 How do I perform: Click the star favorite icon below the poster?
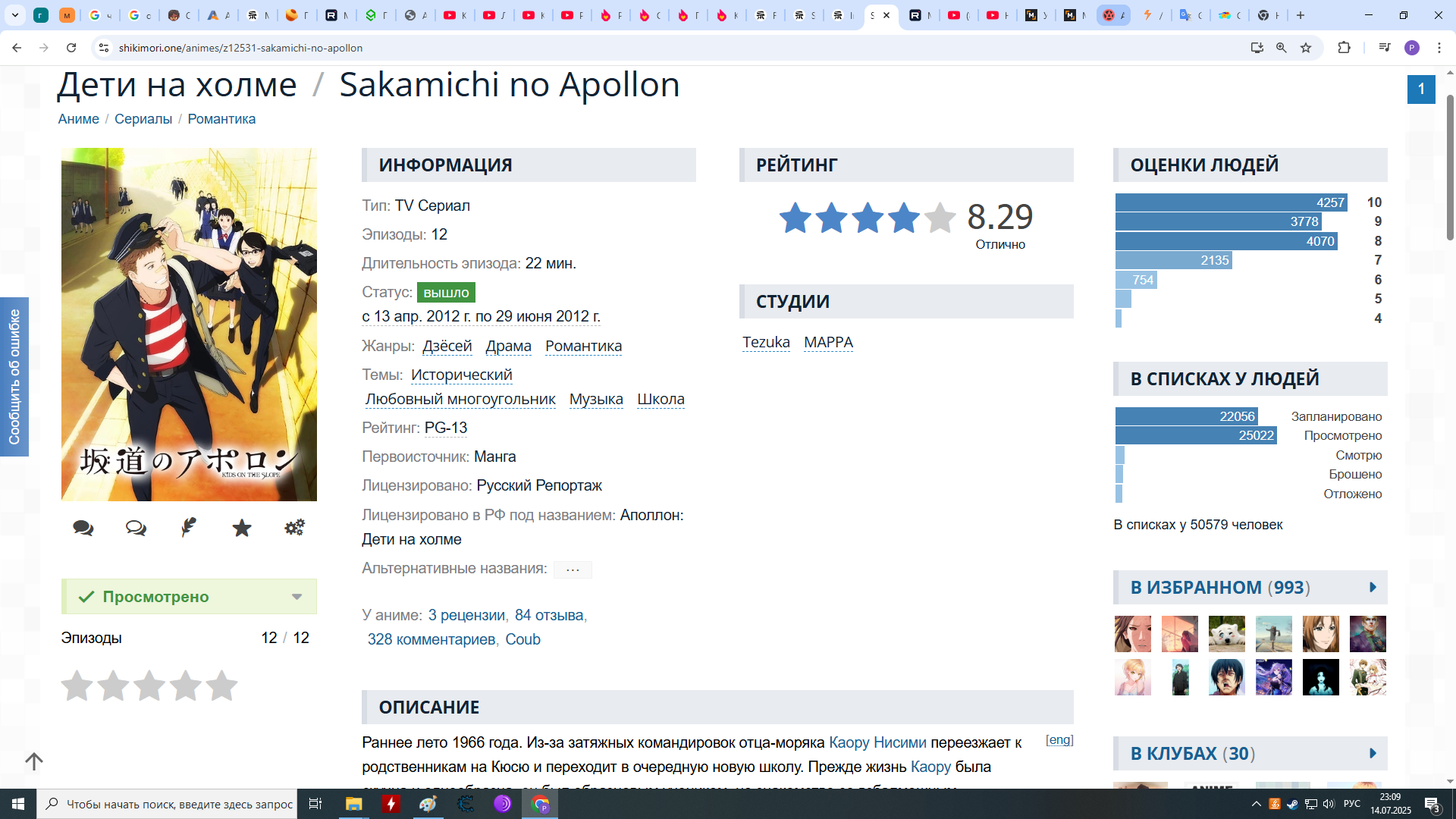pos(242,528)
